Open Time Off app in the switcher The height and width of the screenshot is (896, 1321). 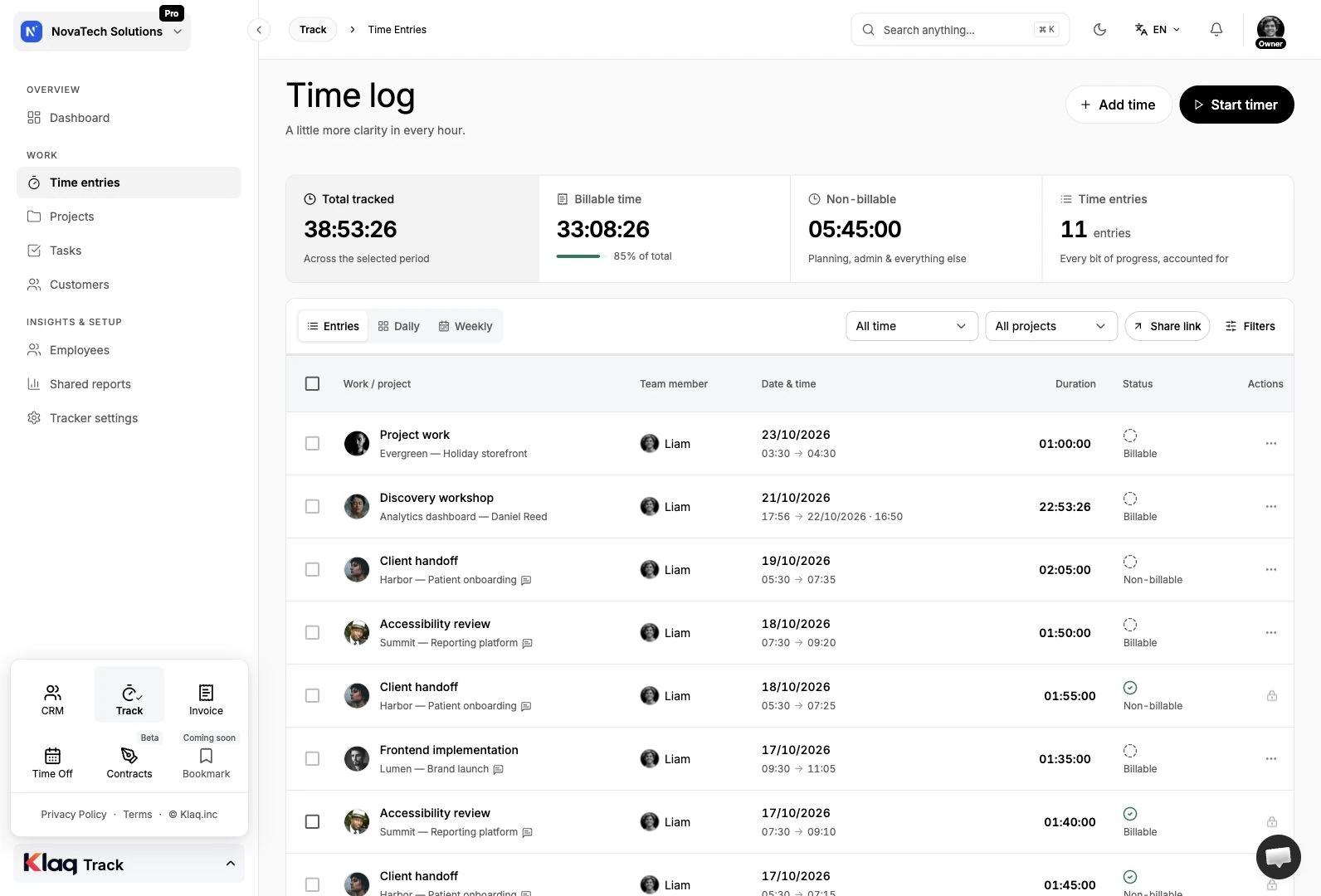[52, 762]
